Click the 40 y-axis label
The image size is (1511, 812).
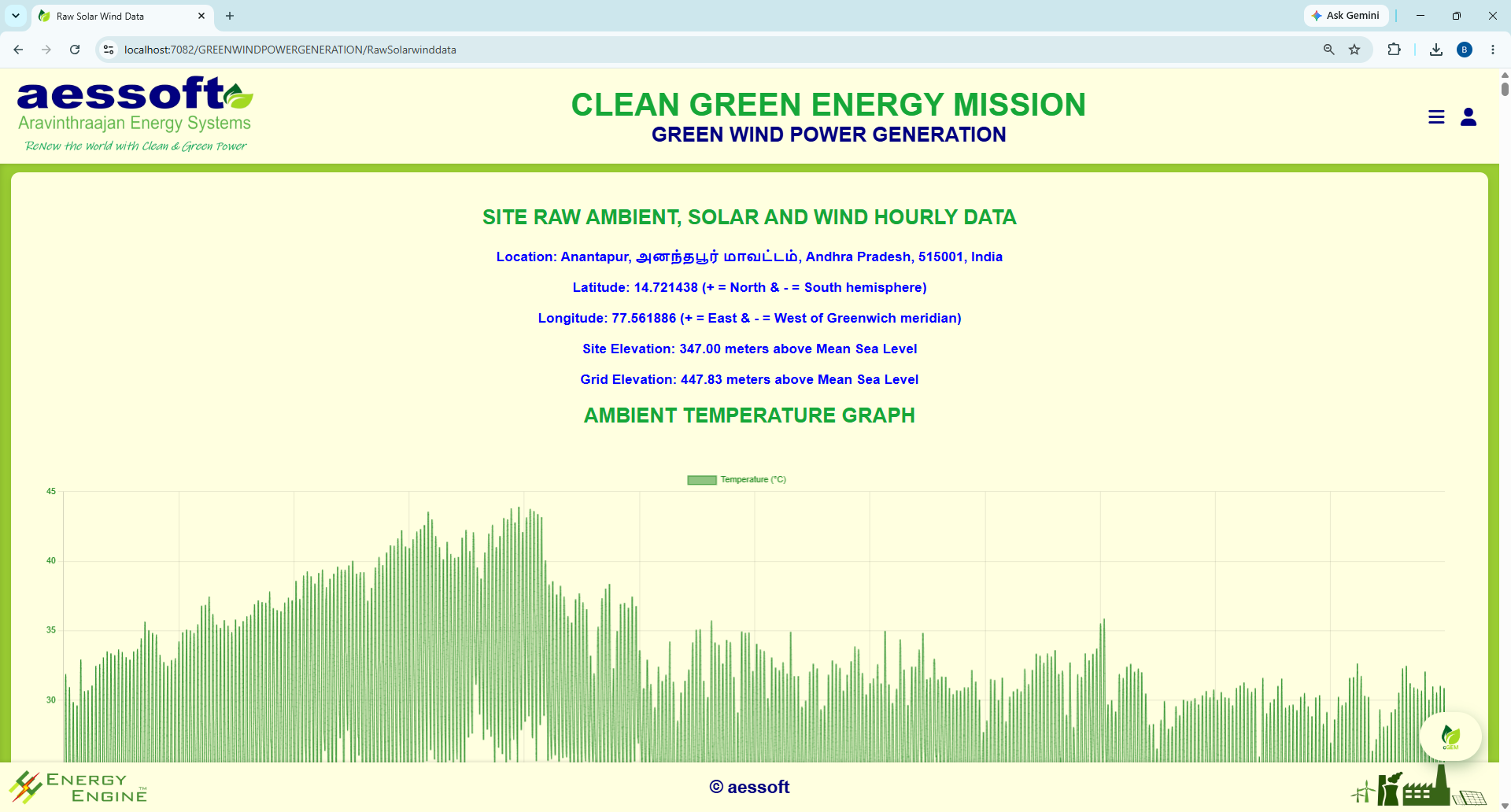[x=51, y=561]
